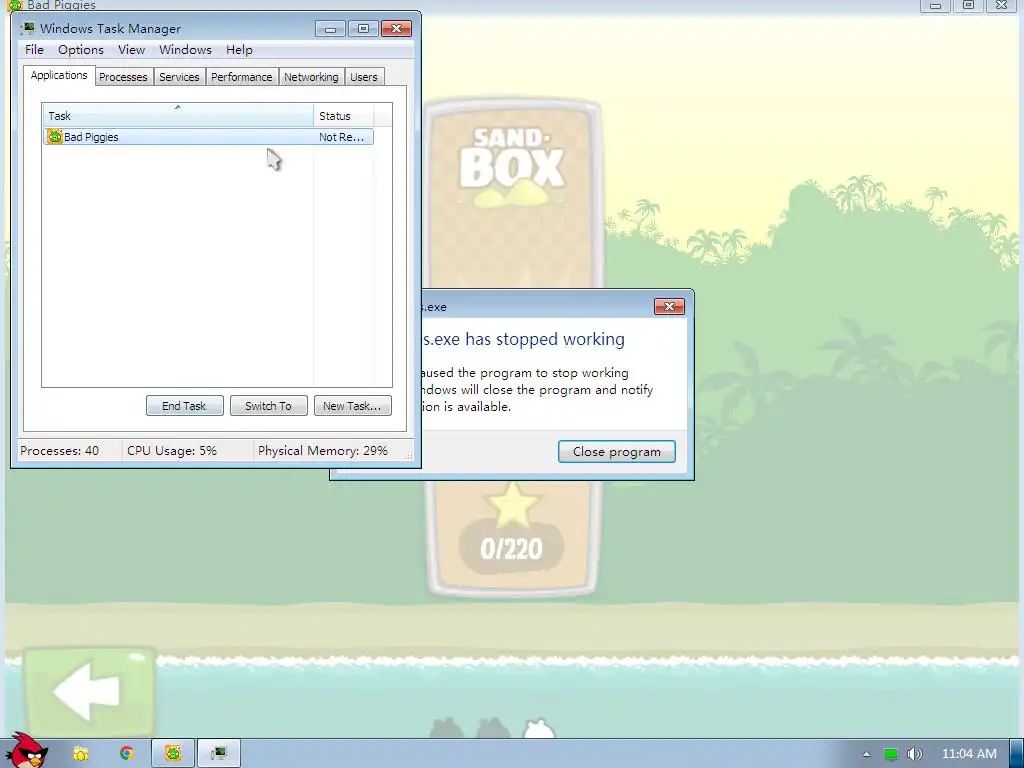1024x768 pixels.
Task: Click the Bad Piggies pig icon in task list
Action: pyautogui.click(x=55, y=136)
